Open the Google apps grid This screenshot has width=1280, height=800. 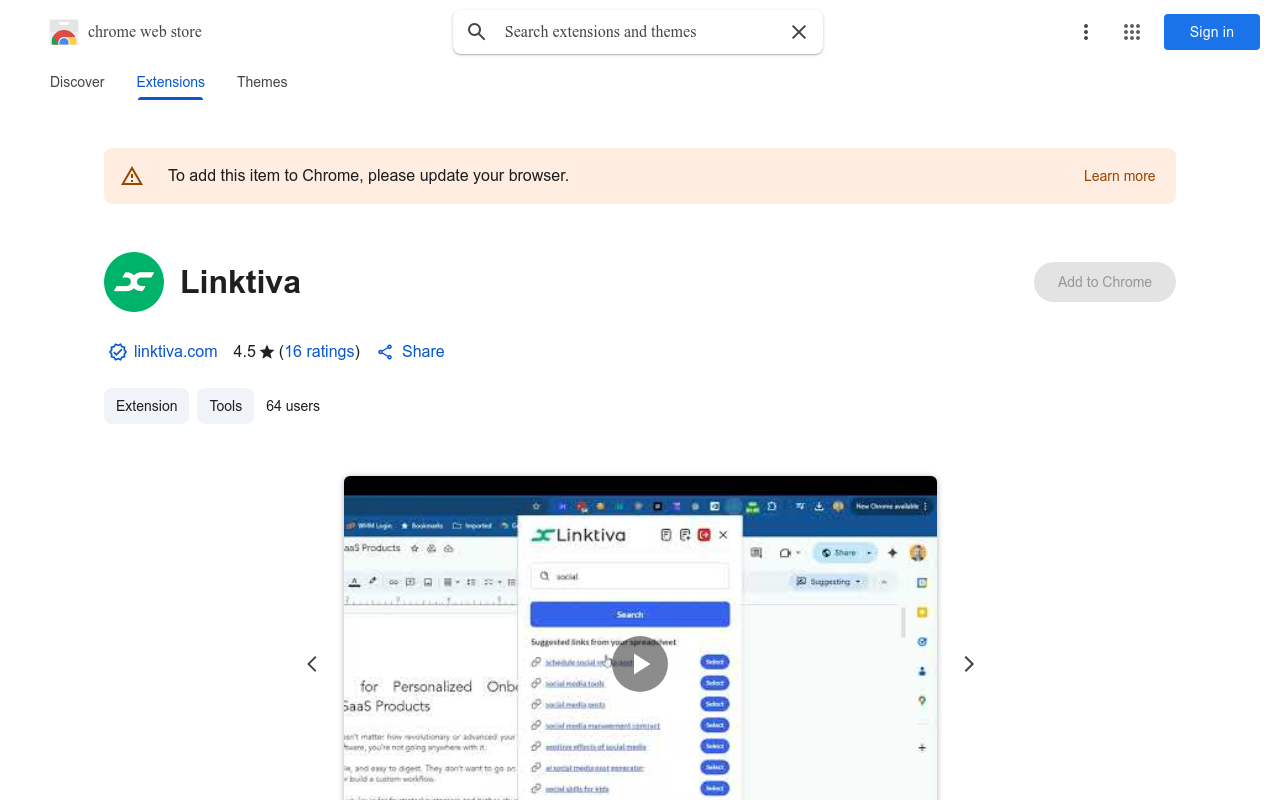click(1132, 32)
